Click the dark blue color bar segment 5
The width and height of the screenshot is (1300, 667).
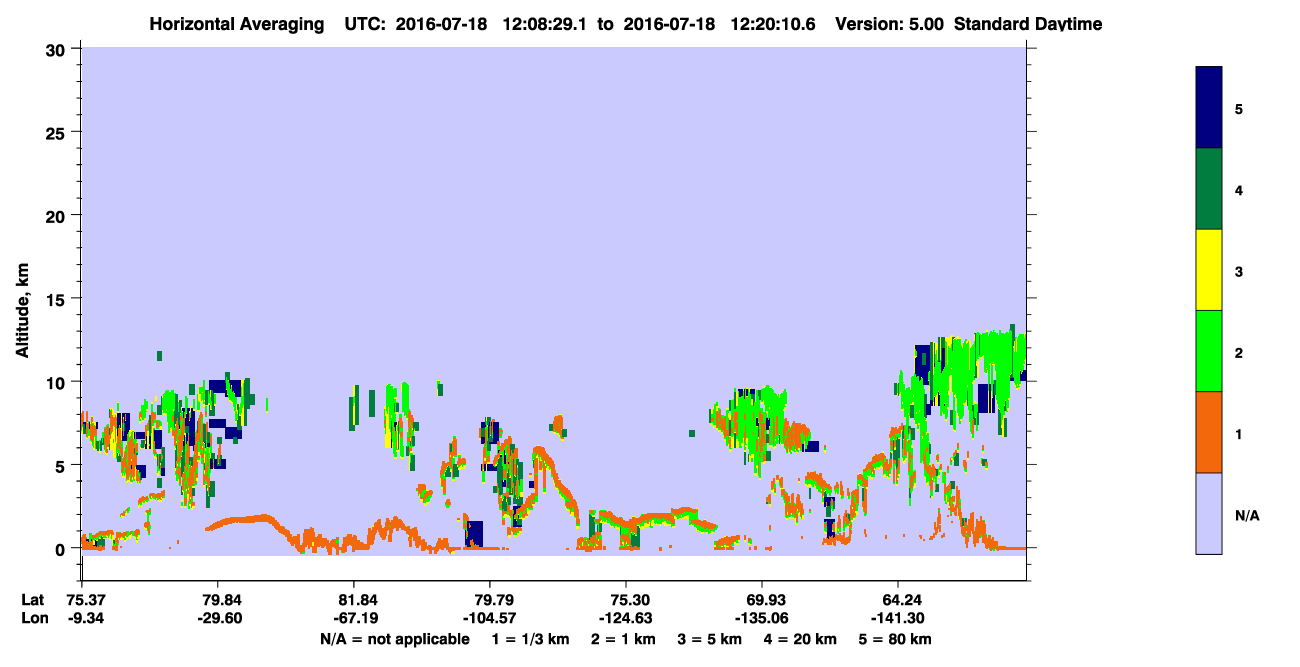click(1209, 108)
